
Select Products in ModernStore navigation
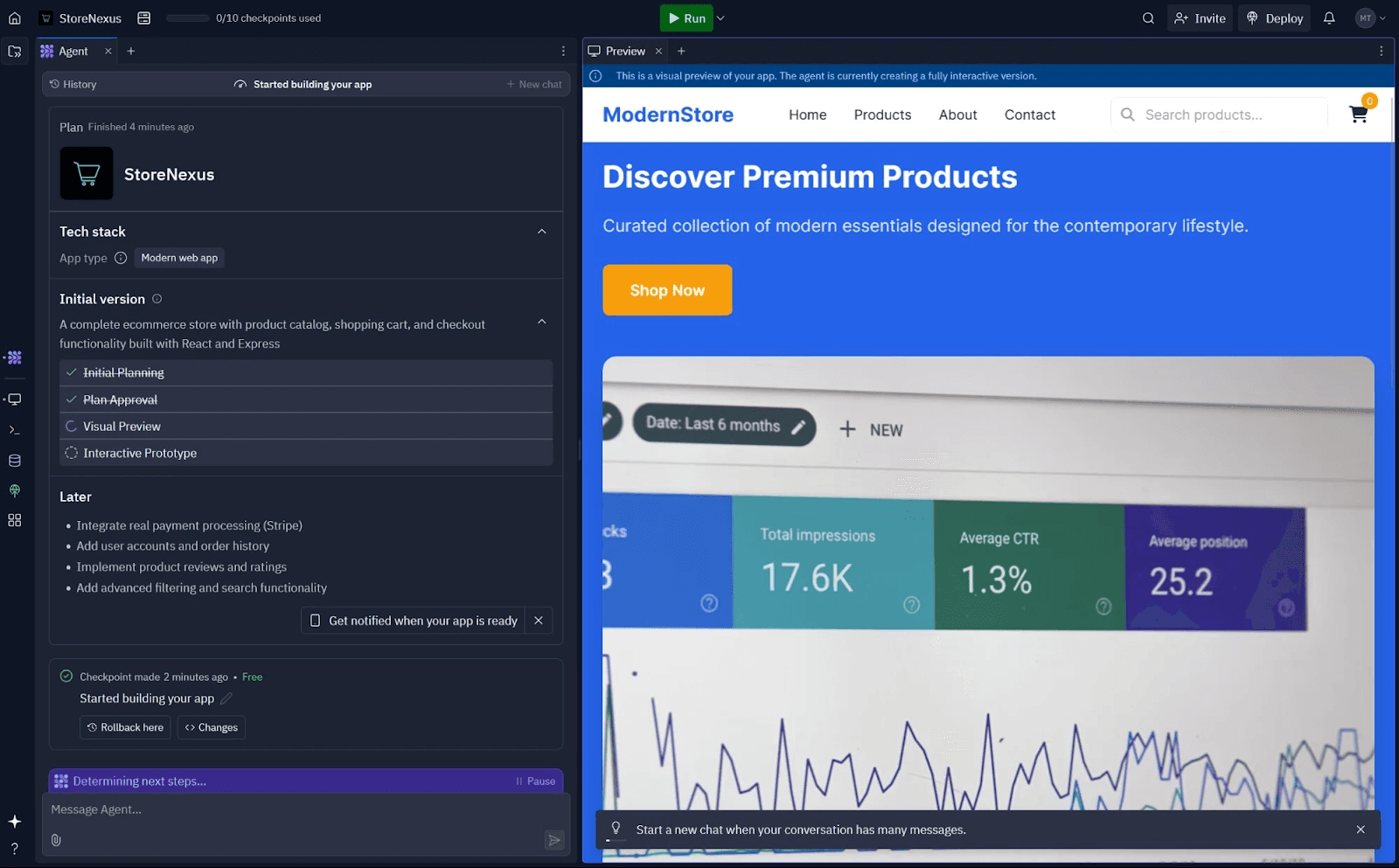click(x=882, y=115)
